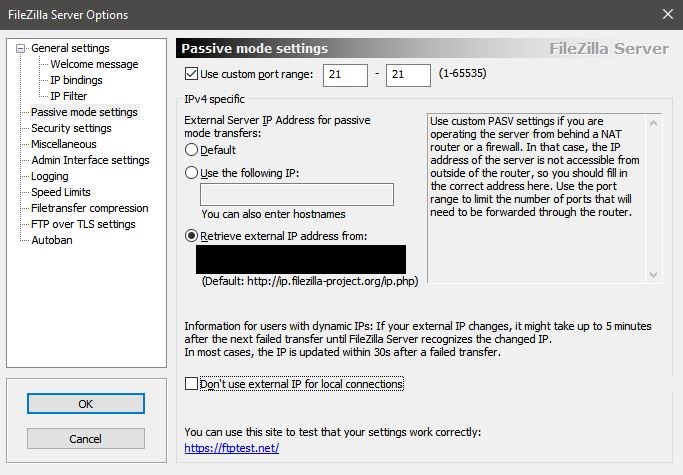The height and width of the screenshot is (475, 683).
Task: Open the IP Filter page
Action: click(x=68, y=96)
